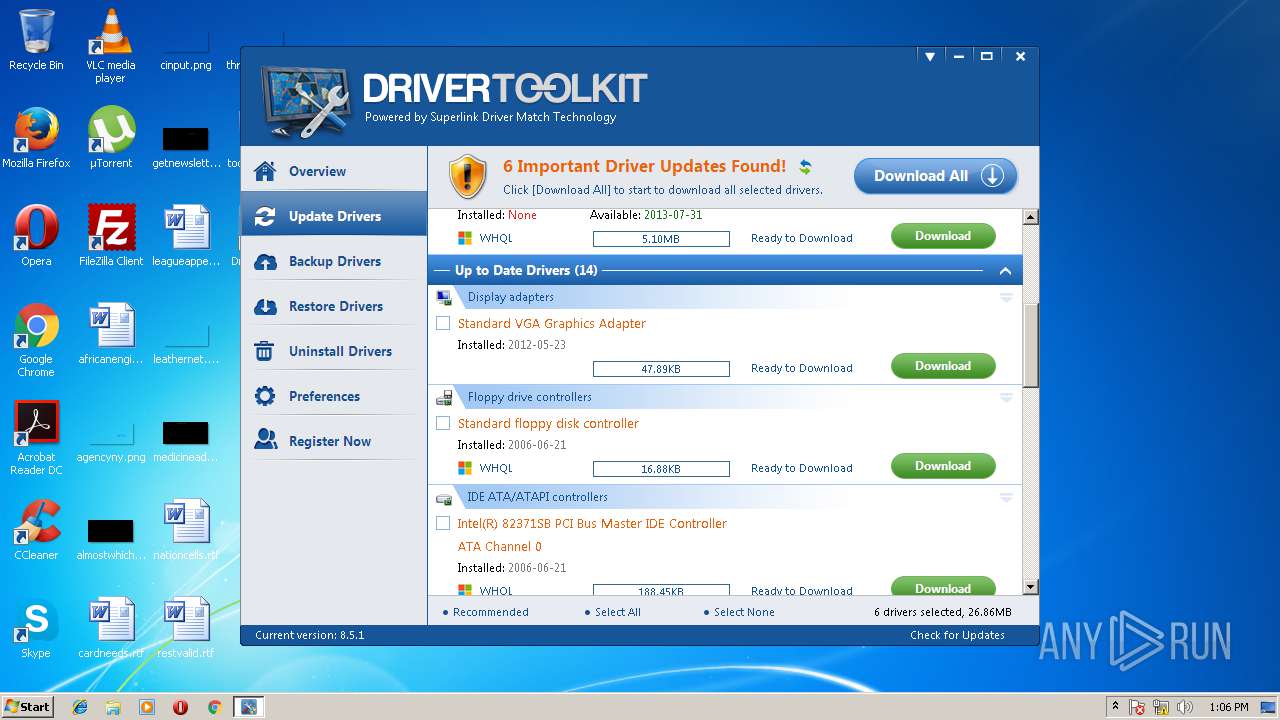Click the Preferences gear icon
Screen dimensions: 1280x720
click(265, 396)
